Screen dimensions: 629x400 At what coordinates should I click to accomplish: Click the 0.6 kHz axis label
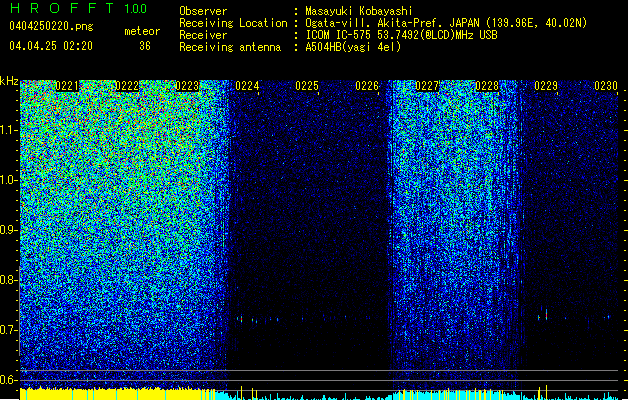coord(8,380)
